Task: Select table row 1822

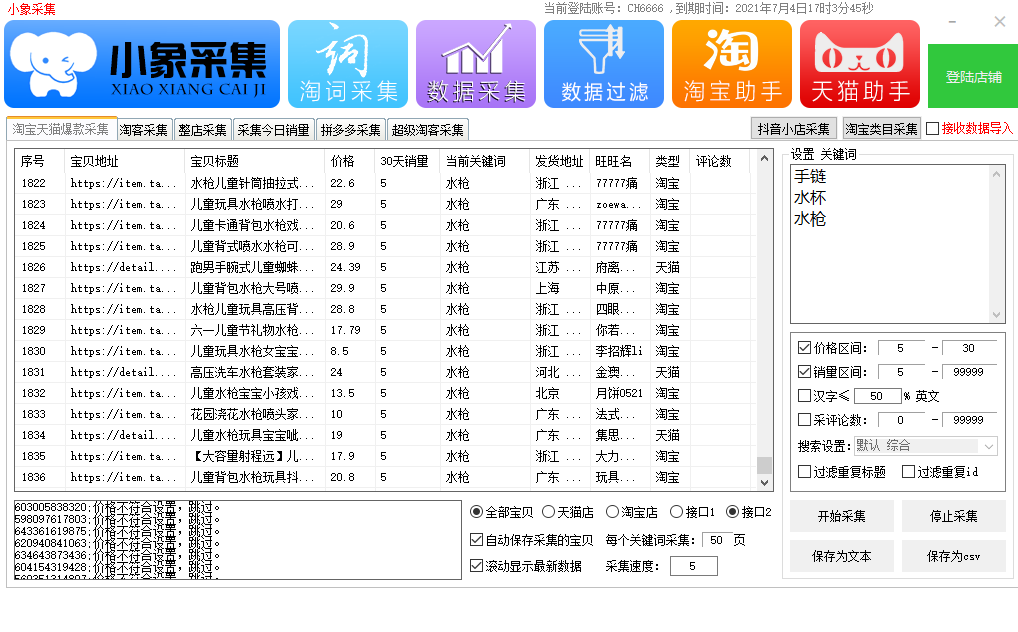Action: coord(386,183)
